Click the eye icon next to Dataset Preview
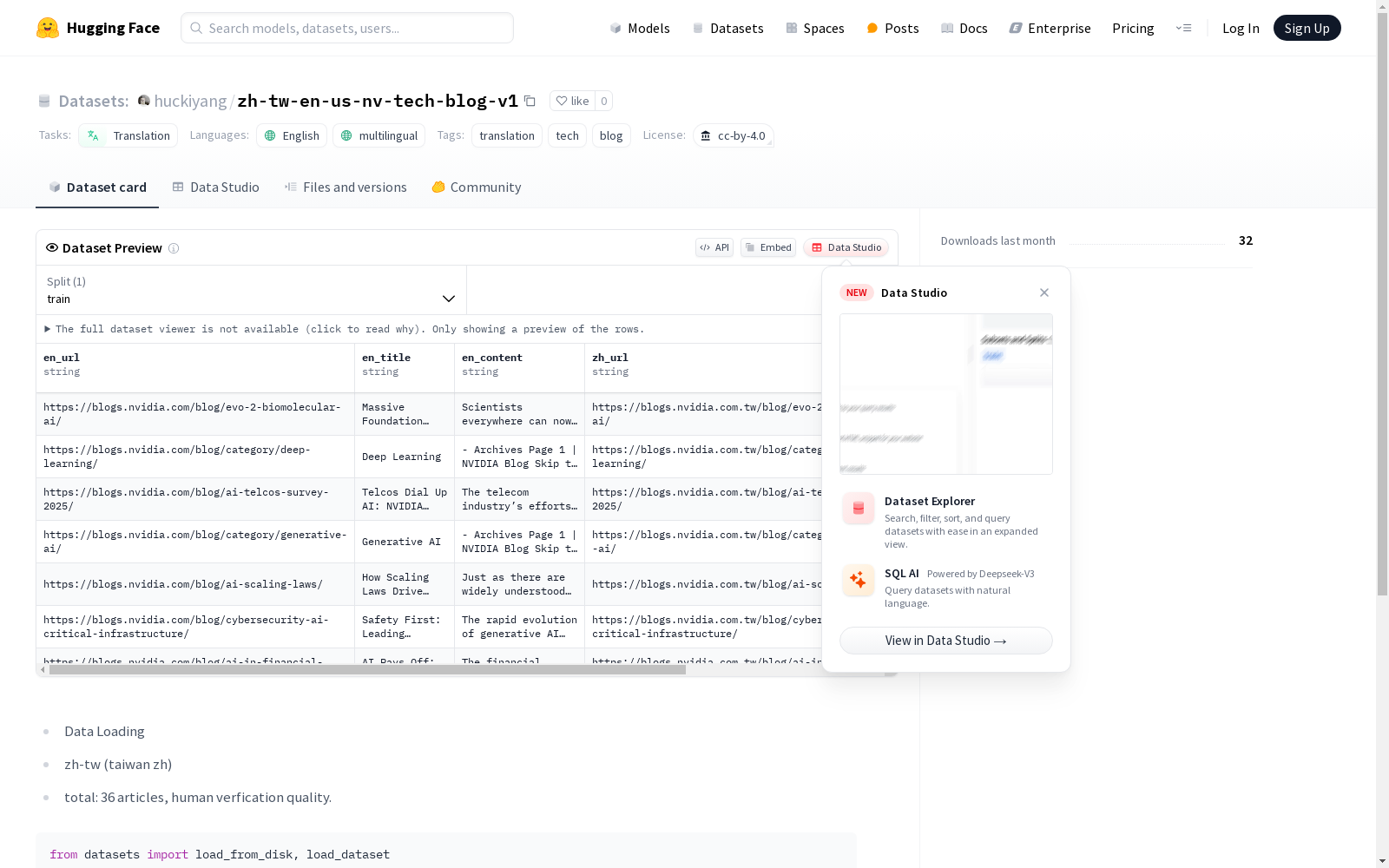1389x868 pixels. [x=52, y=247]
